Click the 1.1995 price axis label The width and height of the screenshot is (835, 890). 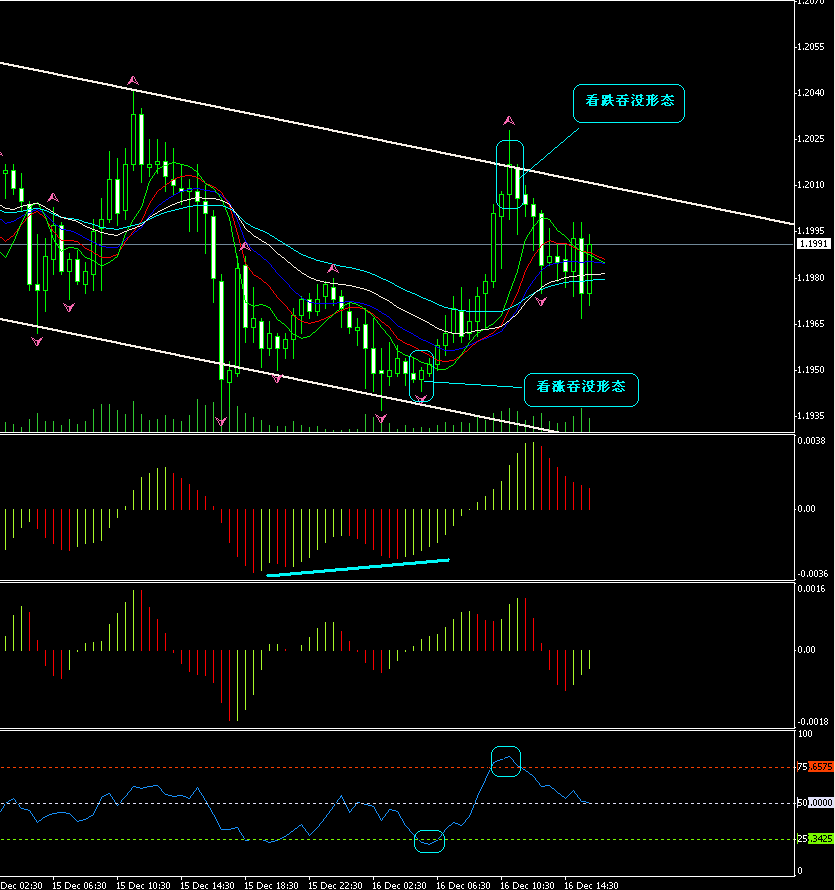point(811,231)
